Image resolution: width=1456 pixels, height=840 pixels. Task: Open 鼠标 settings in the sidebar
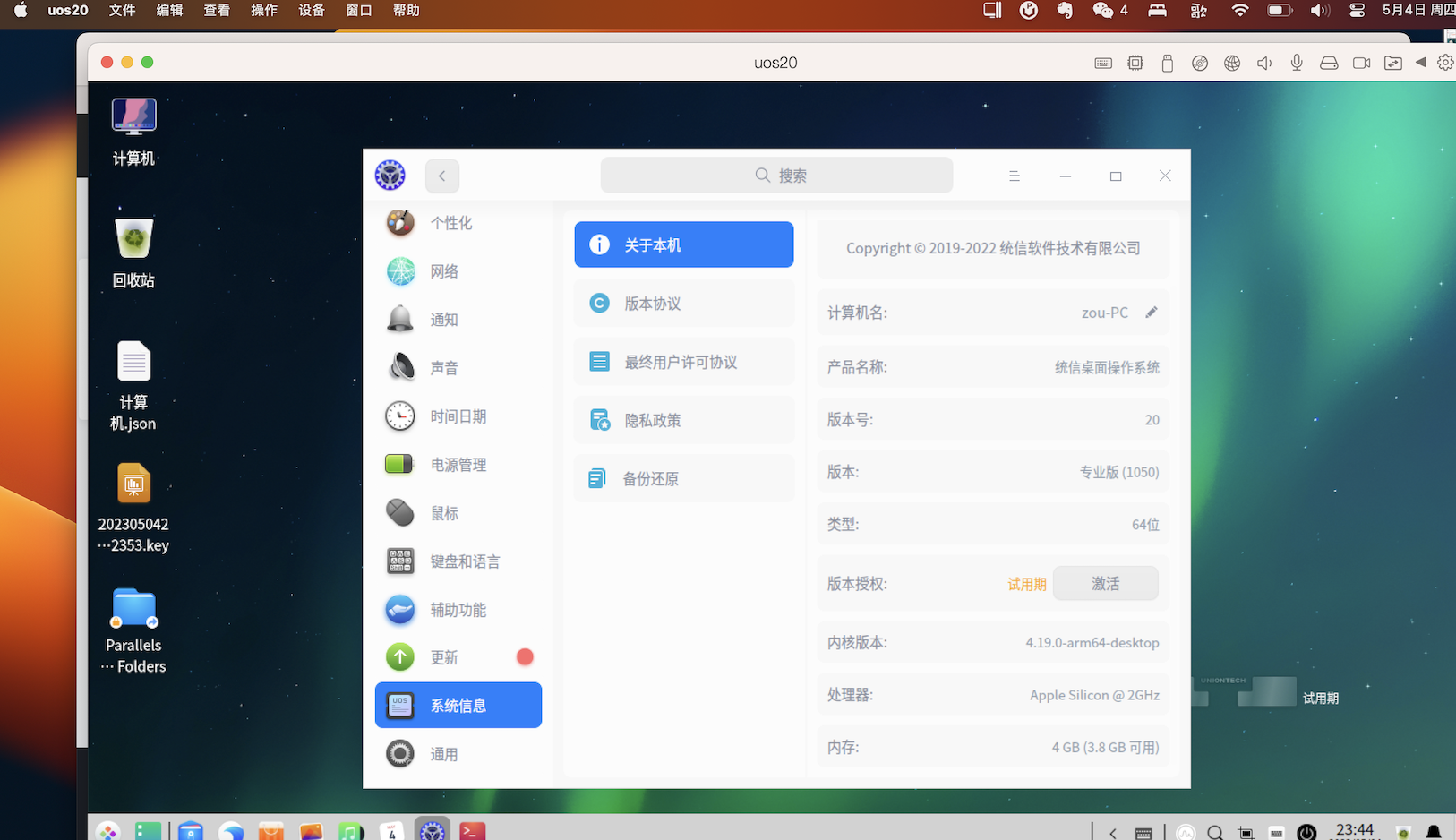pyautogui.click(x=458, y=513)
